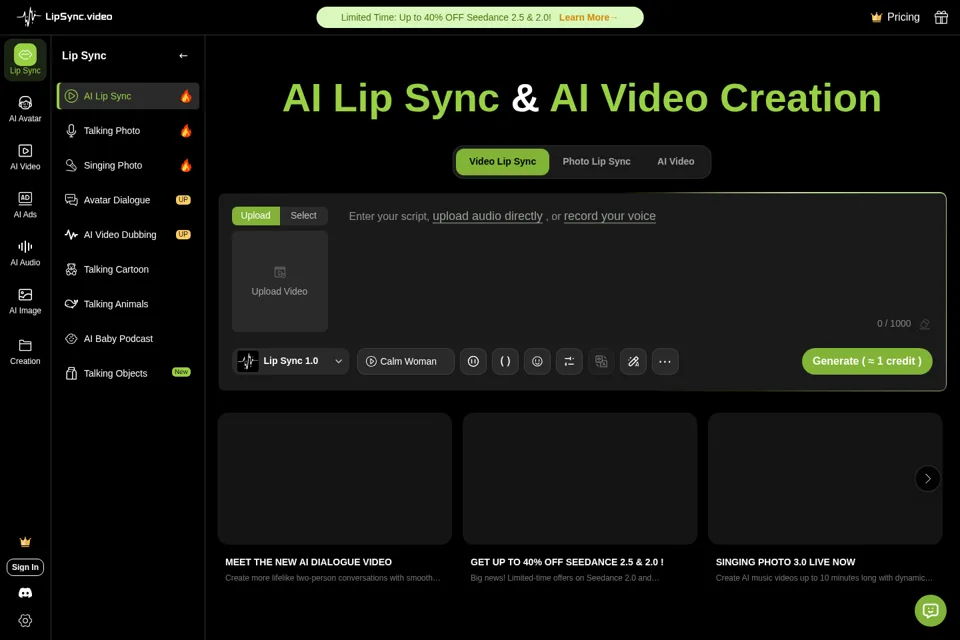Screen dimensions: 960x640
Task: Open the 40% Off Seedance card thumbnail
Action: [x=580, y=478]
